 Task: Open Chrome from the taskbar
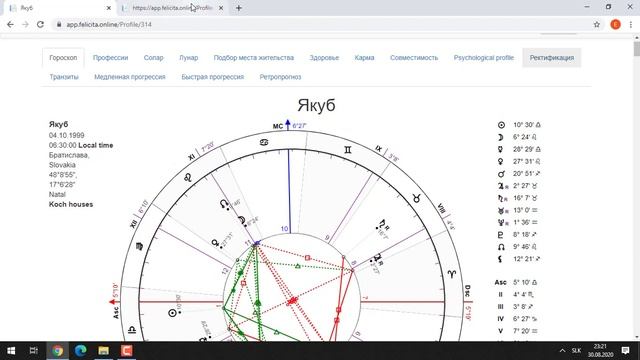pos(58,351)
